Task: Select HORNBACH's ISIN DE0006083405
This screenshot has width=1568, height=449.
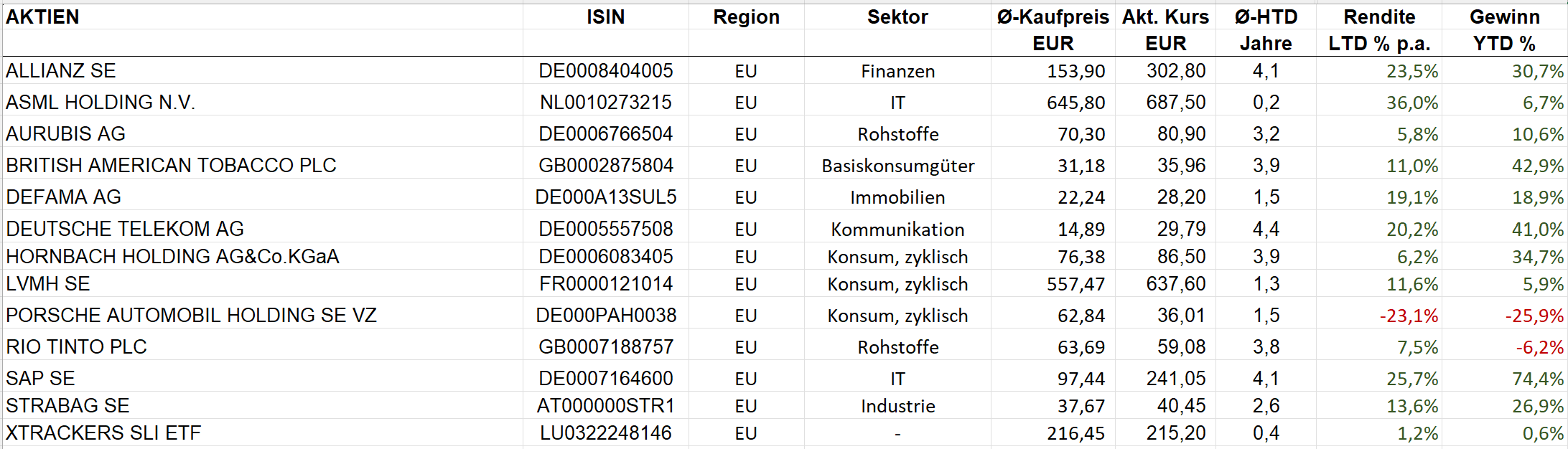Action: [x=605, y=257]
